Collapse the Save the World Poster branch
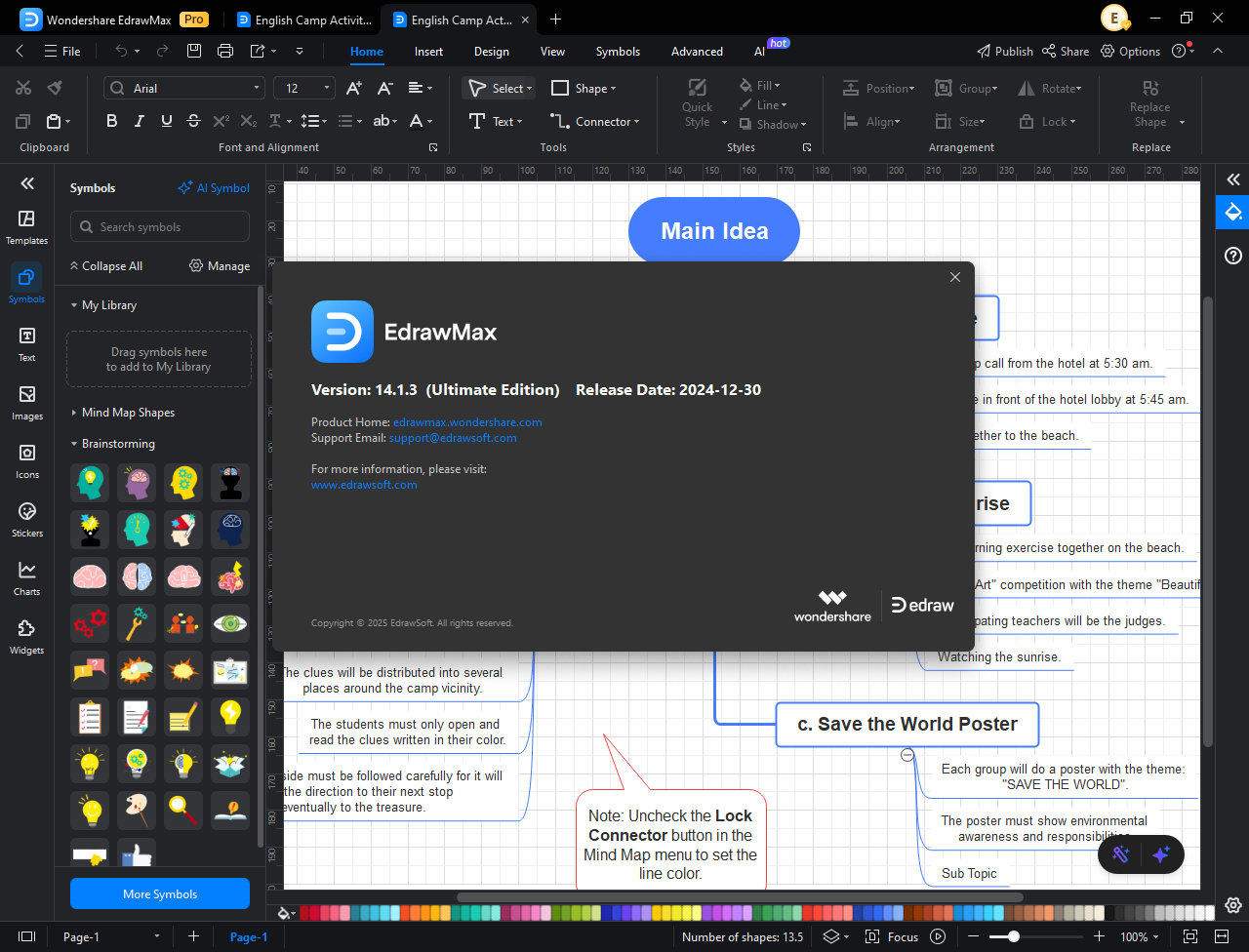1249x952 pixels. [907, 755]
